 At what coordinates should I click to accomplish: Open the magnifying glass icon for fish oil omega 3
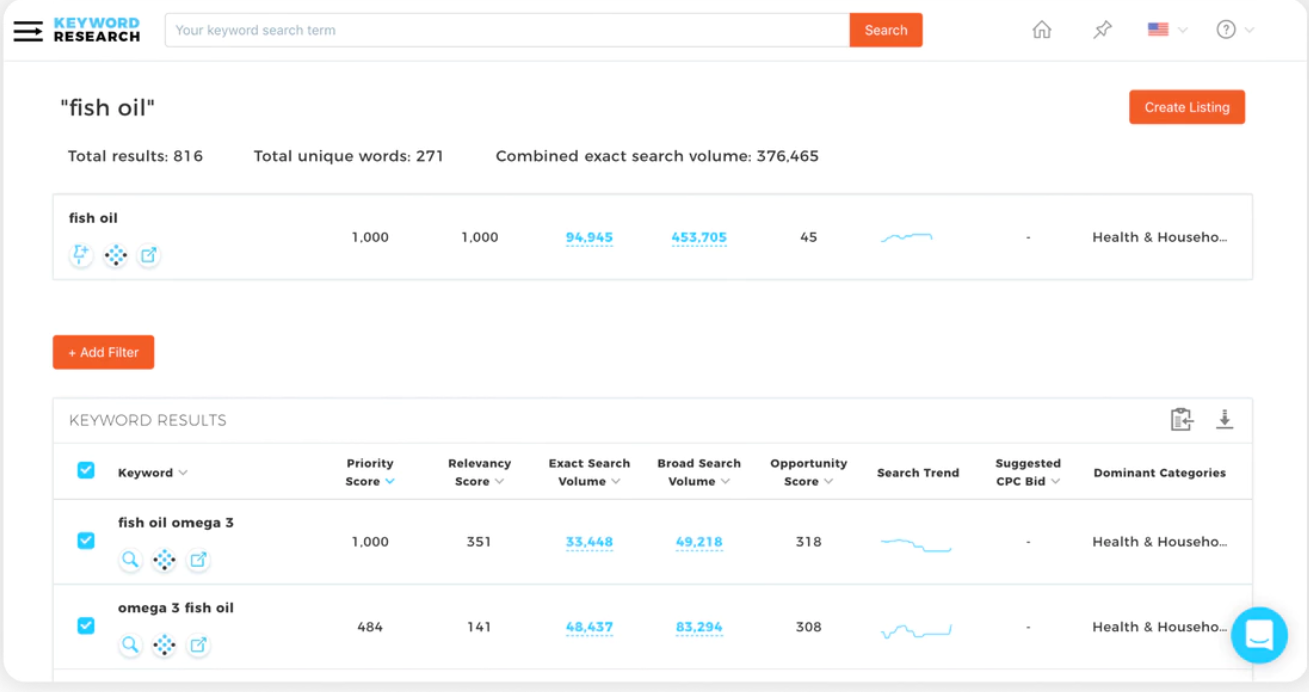(130, 560)
